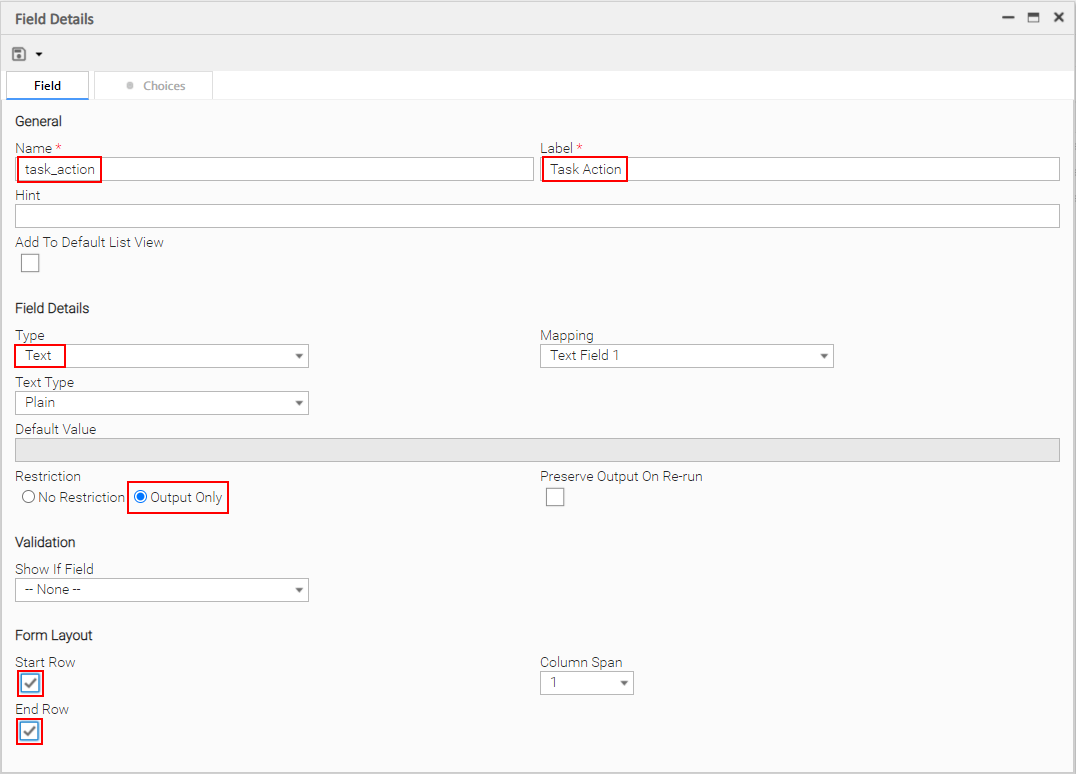Image resolution: width=1076 pixels, height=774 pixels.
Task: Uncheck the Start Row checkbox
Action: [30, 684]
